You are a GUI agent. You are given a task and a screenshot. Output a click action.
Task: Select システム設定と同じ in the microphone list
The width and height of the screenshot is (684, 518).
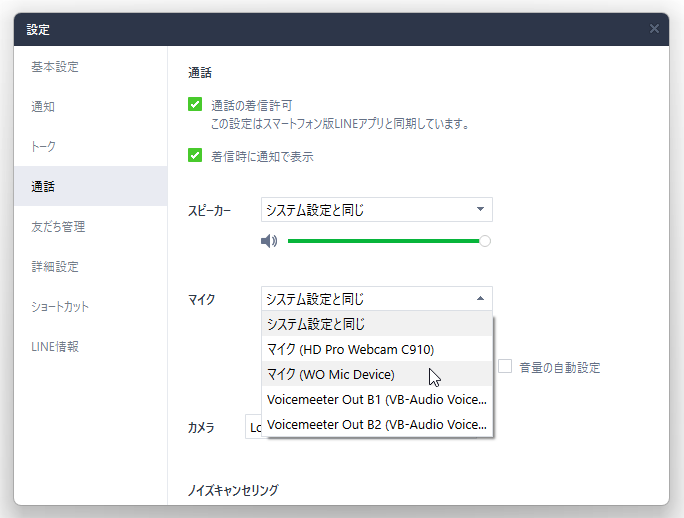377,324
